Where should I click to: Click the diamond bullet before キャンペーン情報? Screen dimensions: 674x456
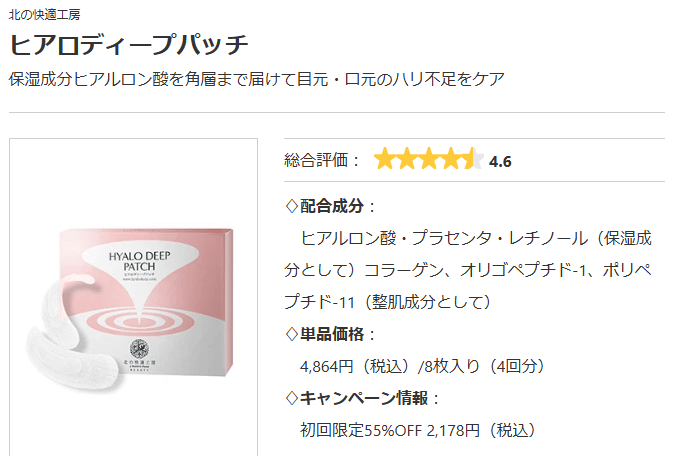[292, 398]
